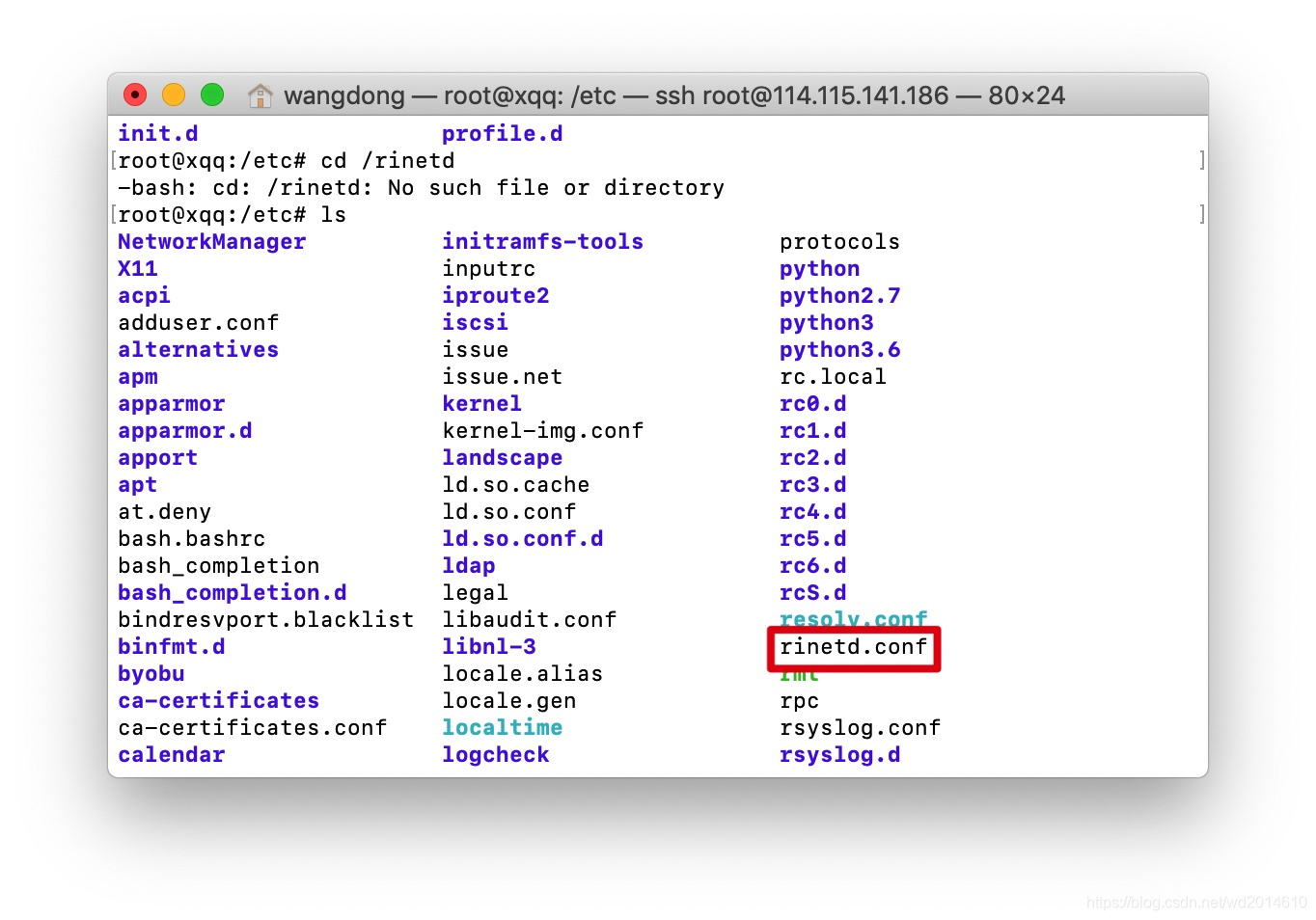
Task: Click the landscape directory name
Action: pos(503,458)
